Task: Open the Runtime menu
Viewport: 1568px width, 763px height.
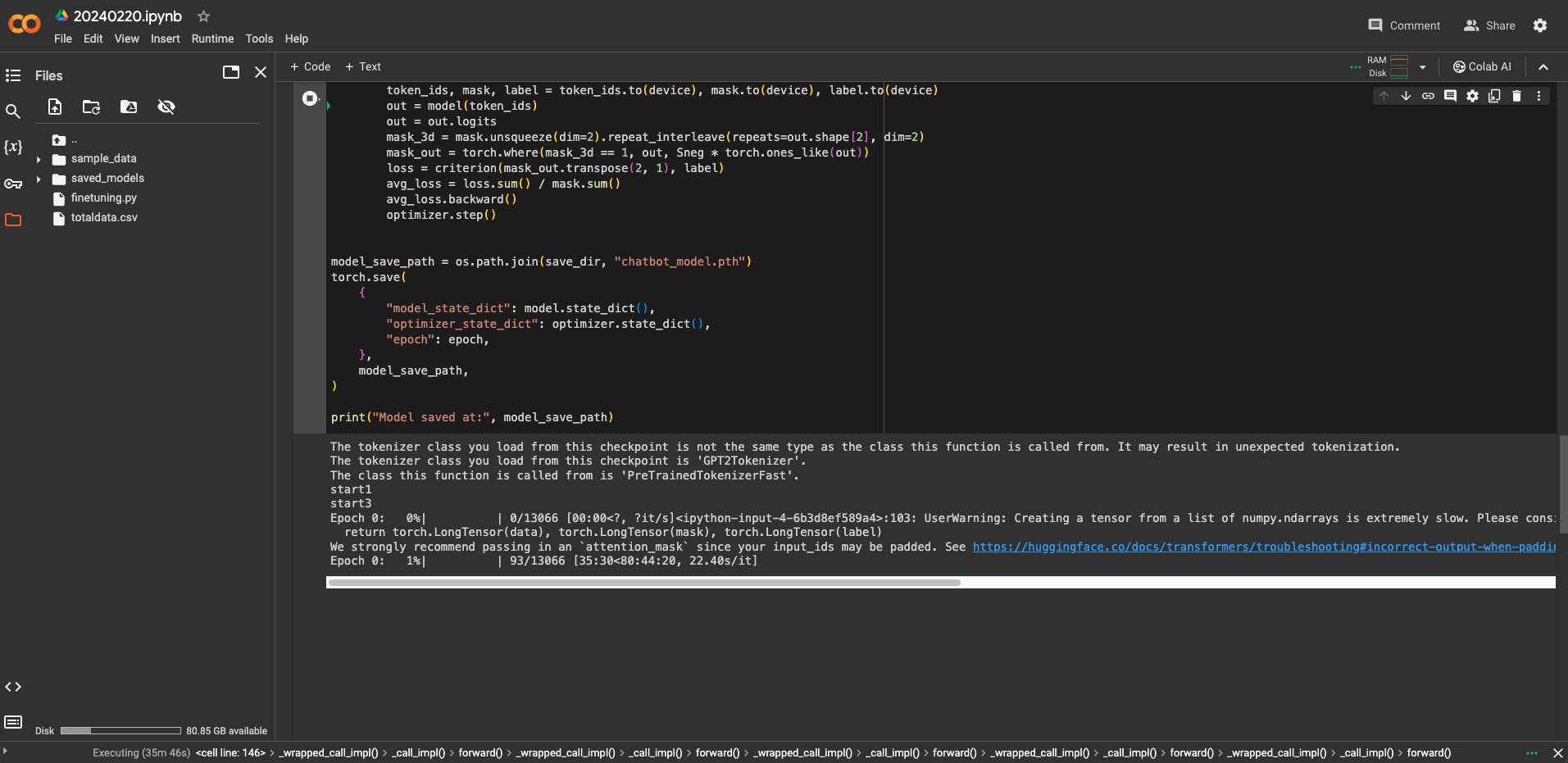Action: click(212, 39)
